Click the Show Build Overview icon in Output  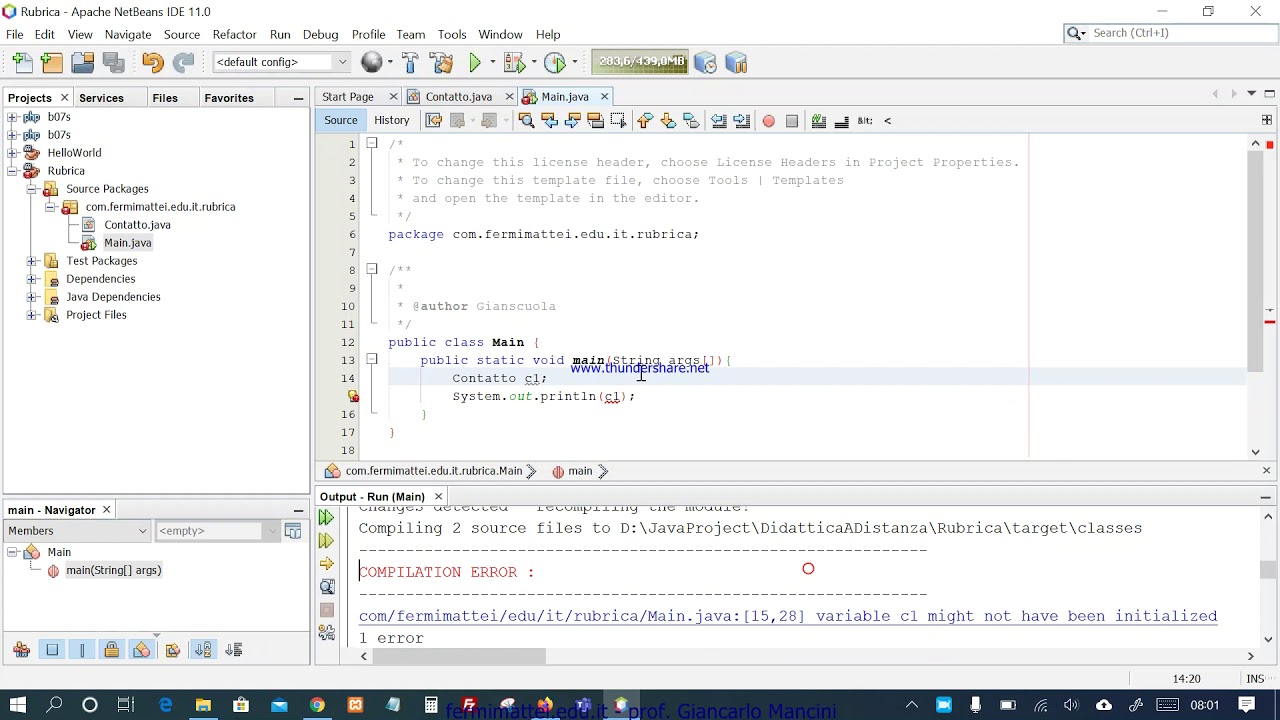[x=326, y=587]
